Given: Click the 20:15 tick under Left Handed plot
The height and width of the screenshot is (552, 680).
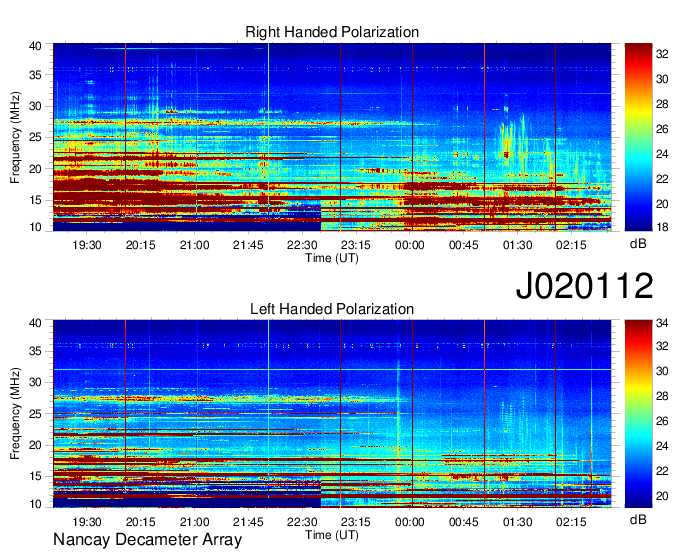Looking at the screenshot, I should coord(141,522).
